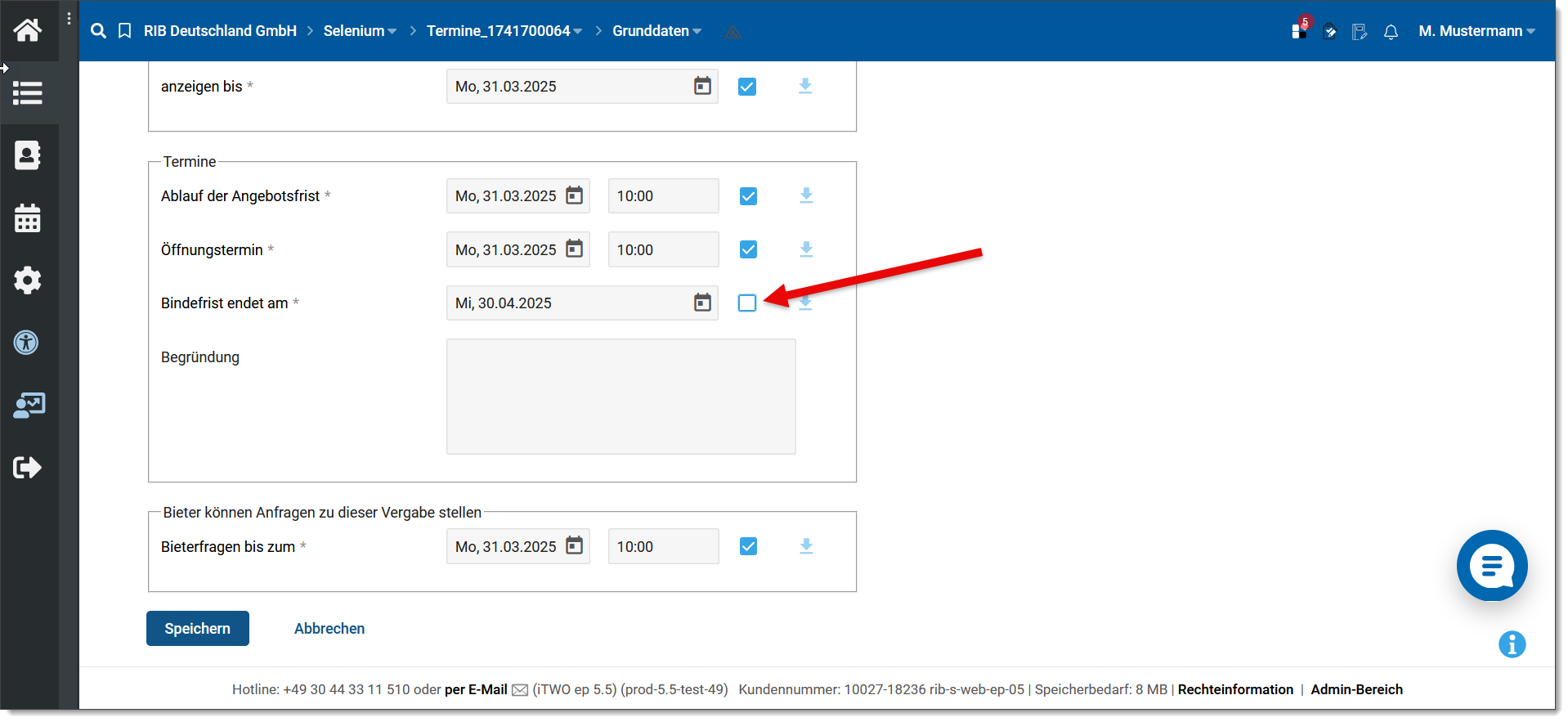Click the accessibility icon in sidebar

pos(27,343)
